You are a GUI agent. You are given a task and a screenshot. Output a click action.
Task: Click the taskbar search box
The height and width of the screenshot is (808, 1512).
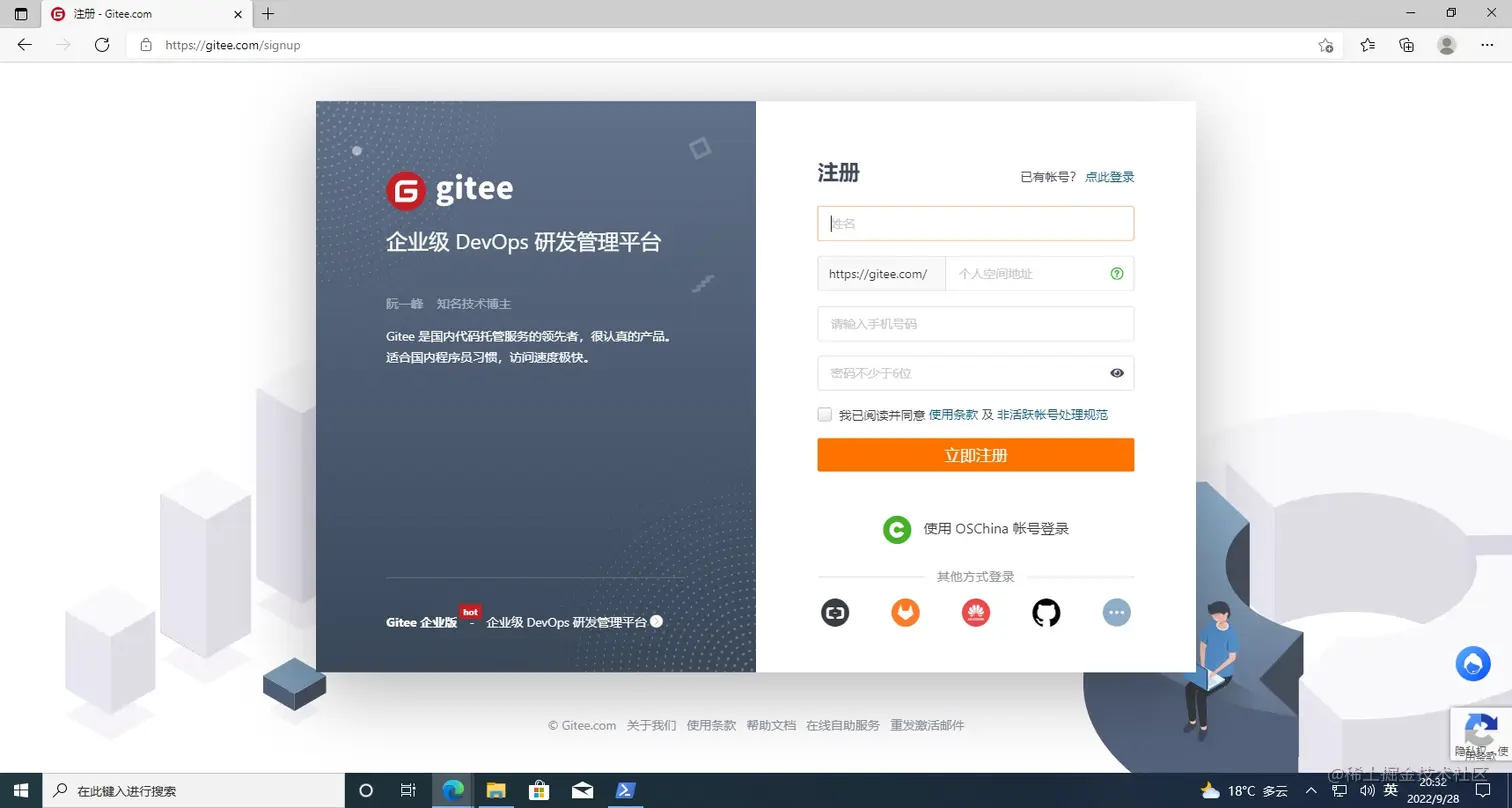[x=193, y=790]
